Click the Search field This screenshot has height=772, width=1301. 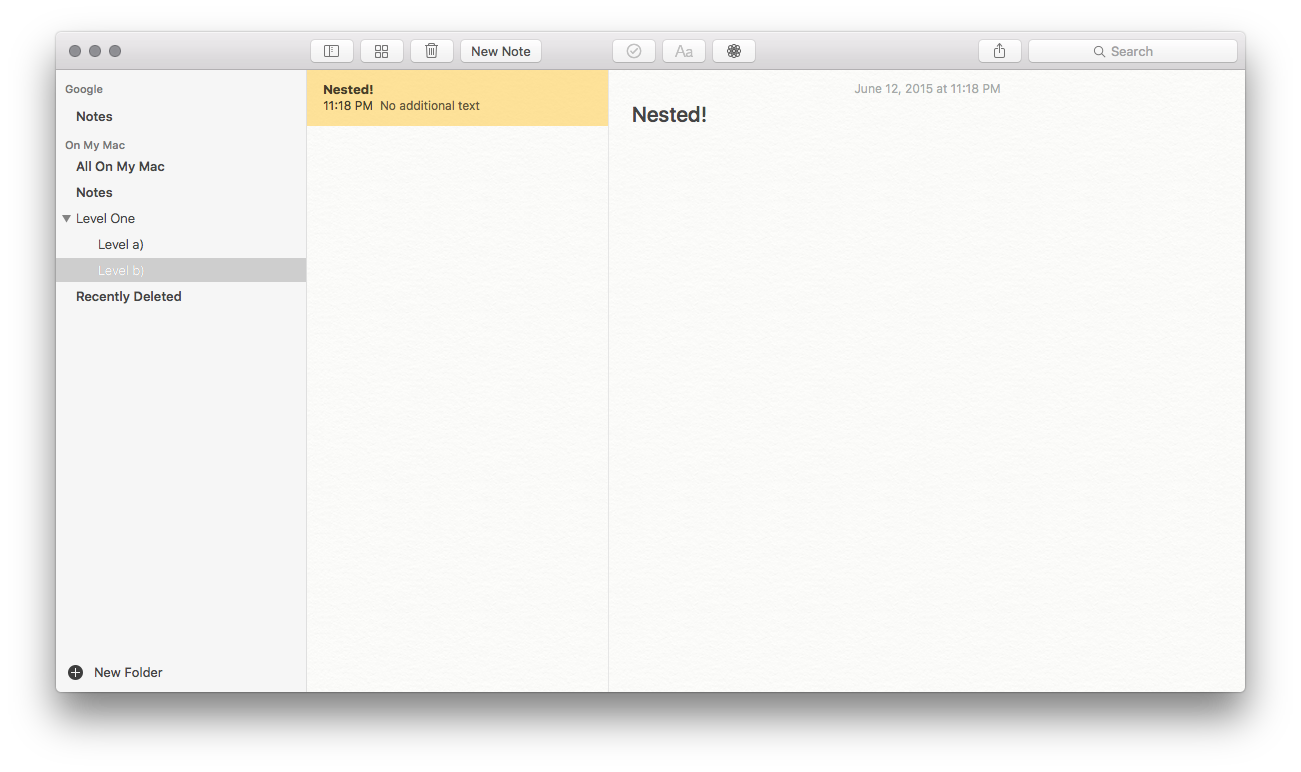(x=1133, y=51)
